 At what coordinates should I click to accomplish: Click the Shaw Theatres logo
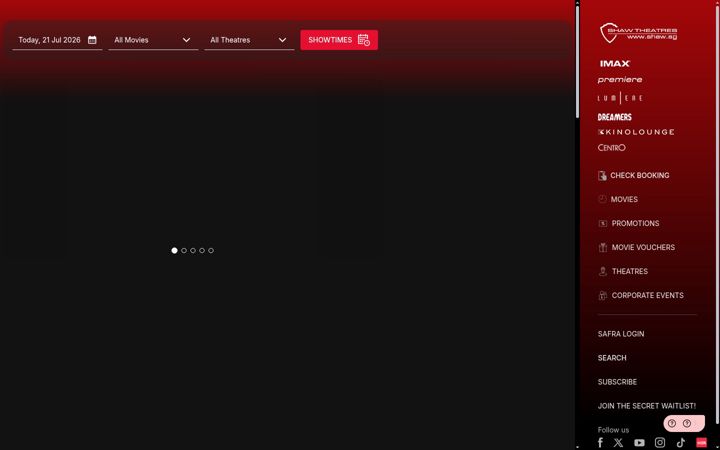click(638, 33)
